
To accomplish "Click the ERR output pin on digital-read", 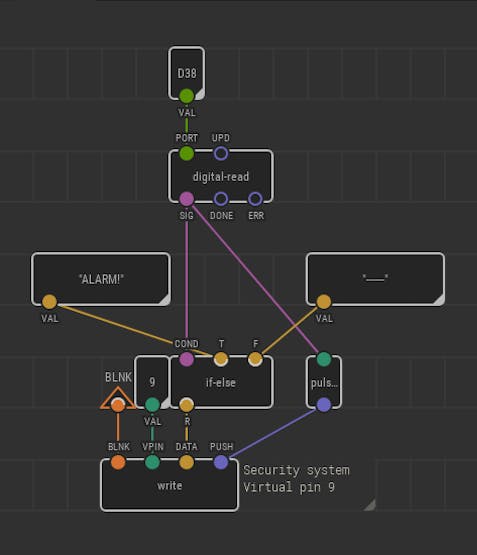I will click(255, 199).
